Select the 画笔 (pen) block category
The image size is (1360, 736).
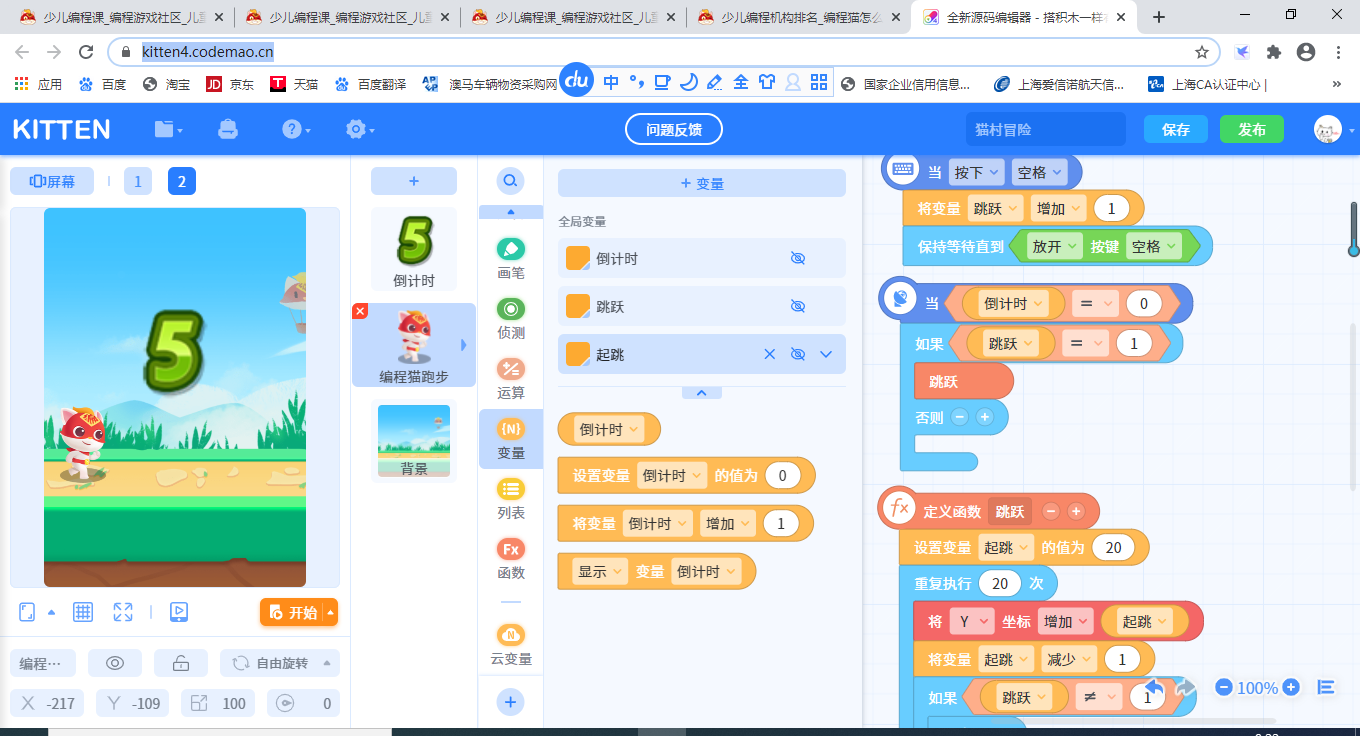point(511,258)
